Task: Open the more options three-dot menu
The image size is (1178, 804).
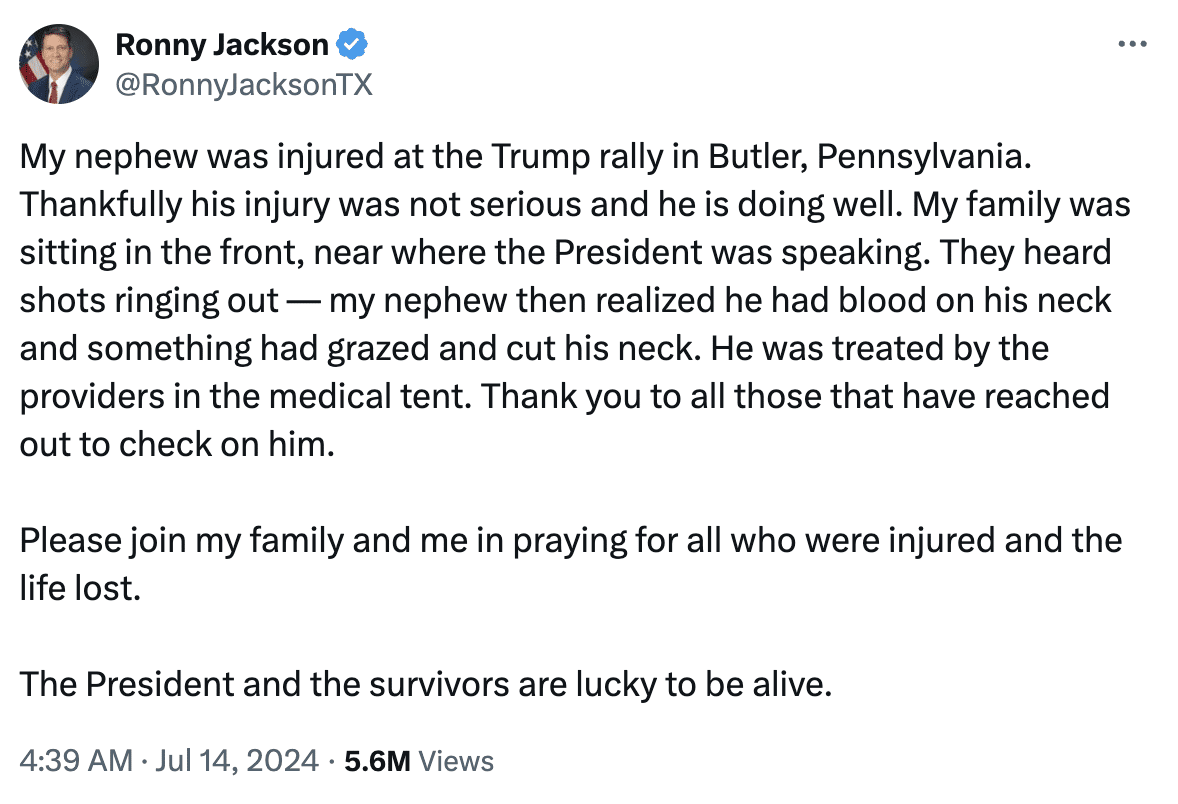Action: pos(1131,45)
